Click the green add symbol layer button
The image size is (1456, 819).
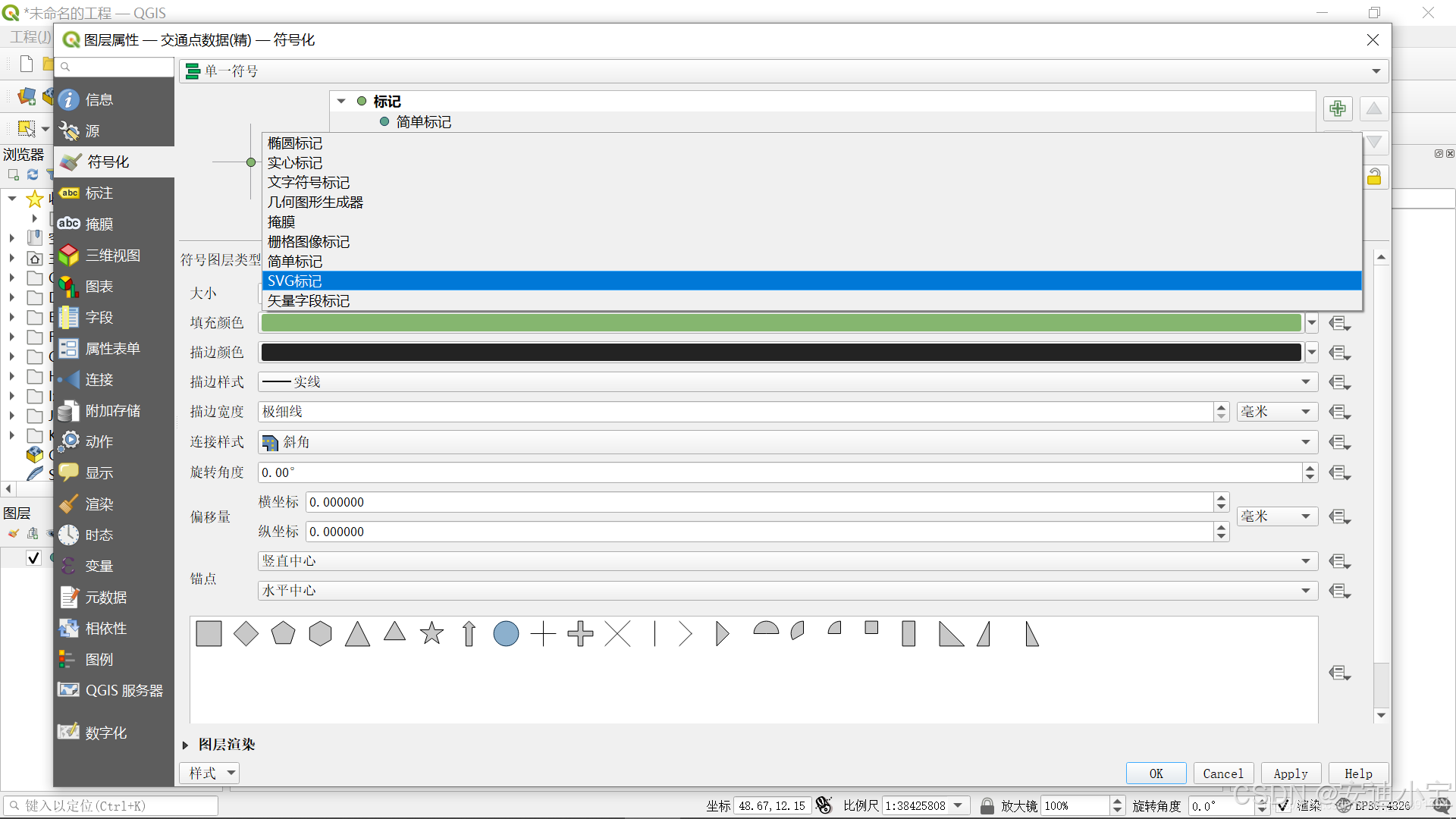[1338, 108]
